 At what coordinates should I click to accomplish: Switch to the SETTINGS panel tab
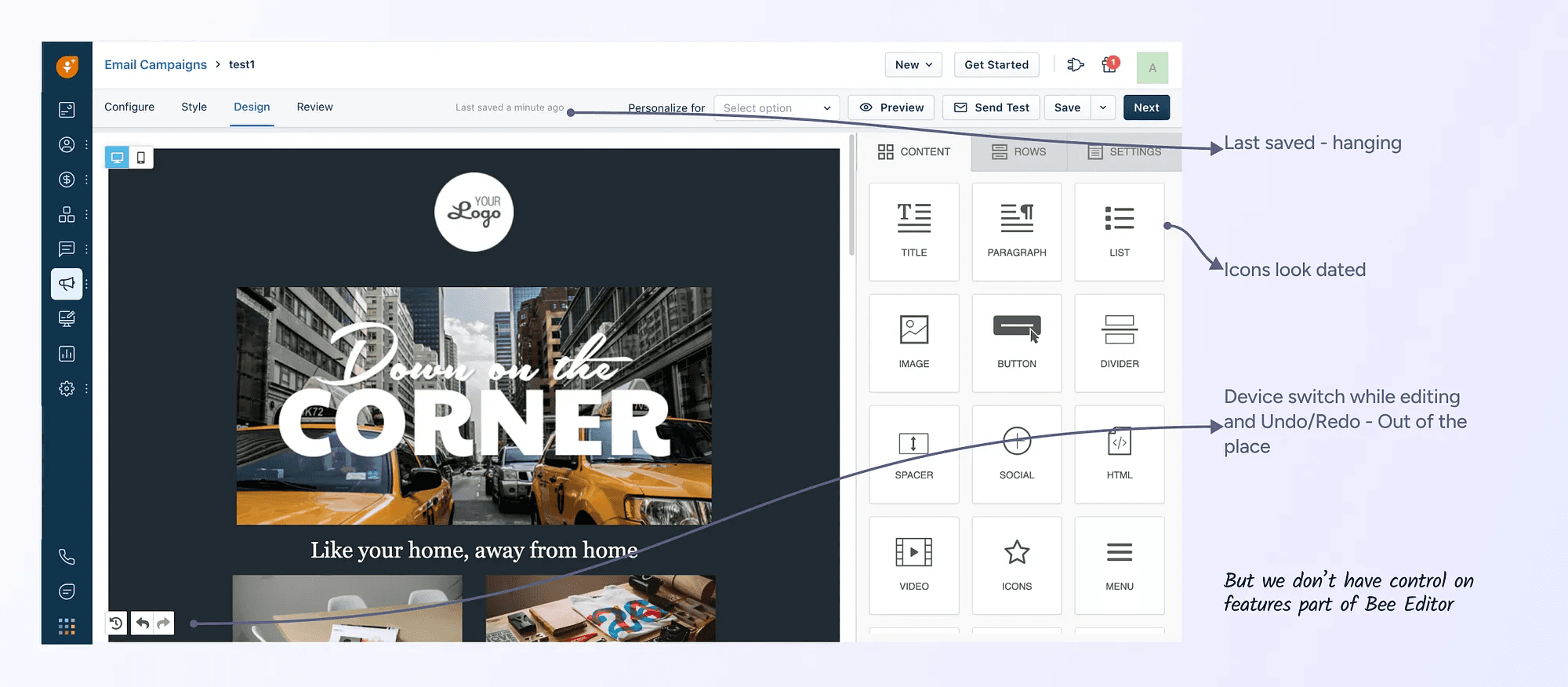tap(1124, 152)
